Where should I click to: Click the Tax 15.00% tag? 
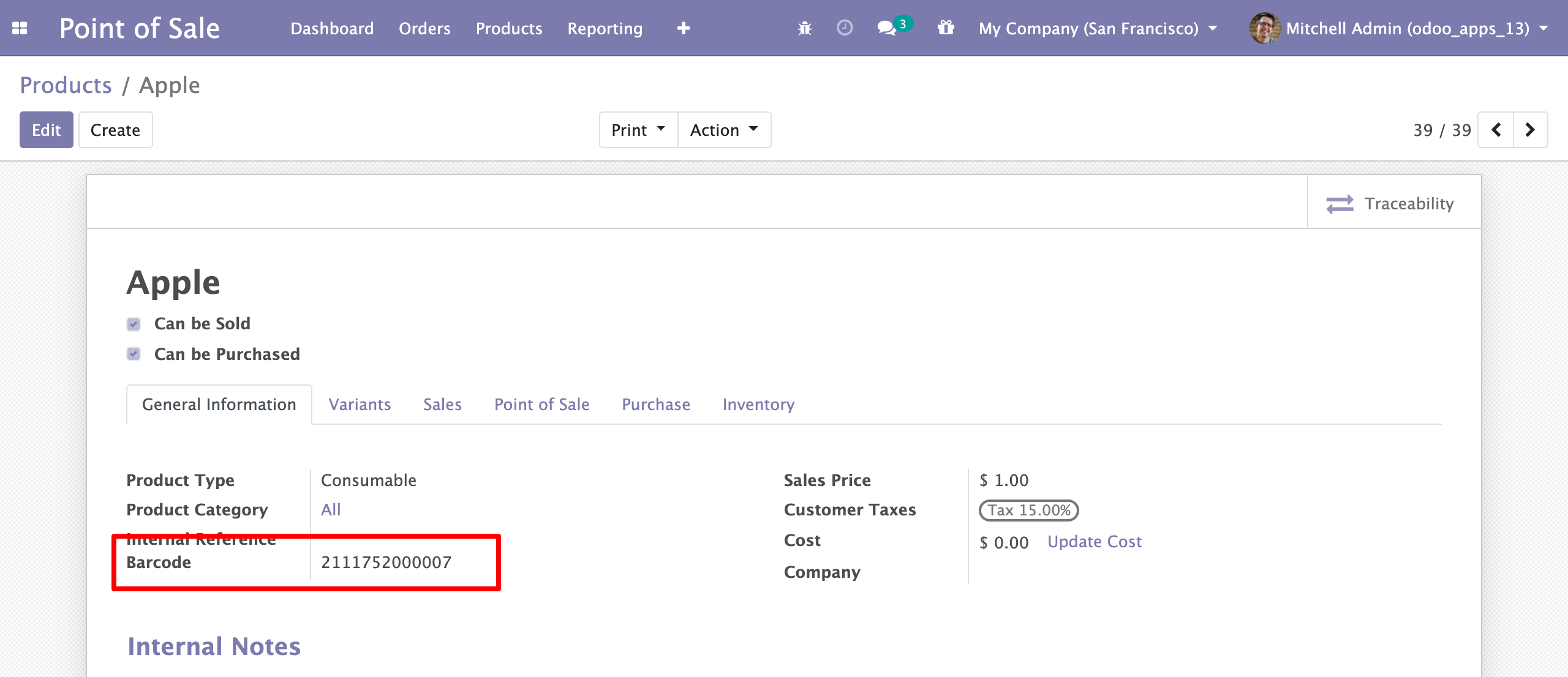pos(1028,510)
